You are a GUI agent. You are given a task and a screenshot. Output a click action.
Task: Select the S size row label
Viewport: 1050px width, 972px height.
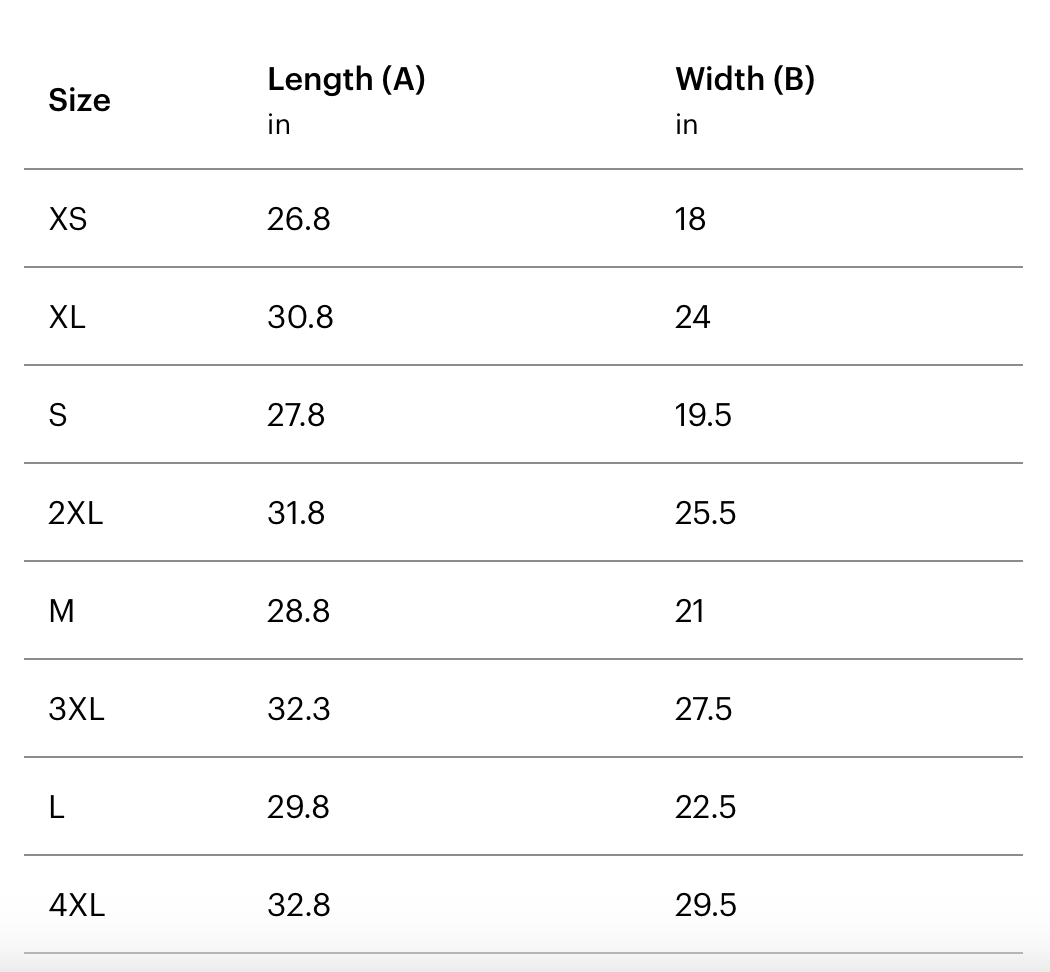pyautogui.click(x=58, y=415)
